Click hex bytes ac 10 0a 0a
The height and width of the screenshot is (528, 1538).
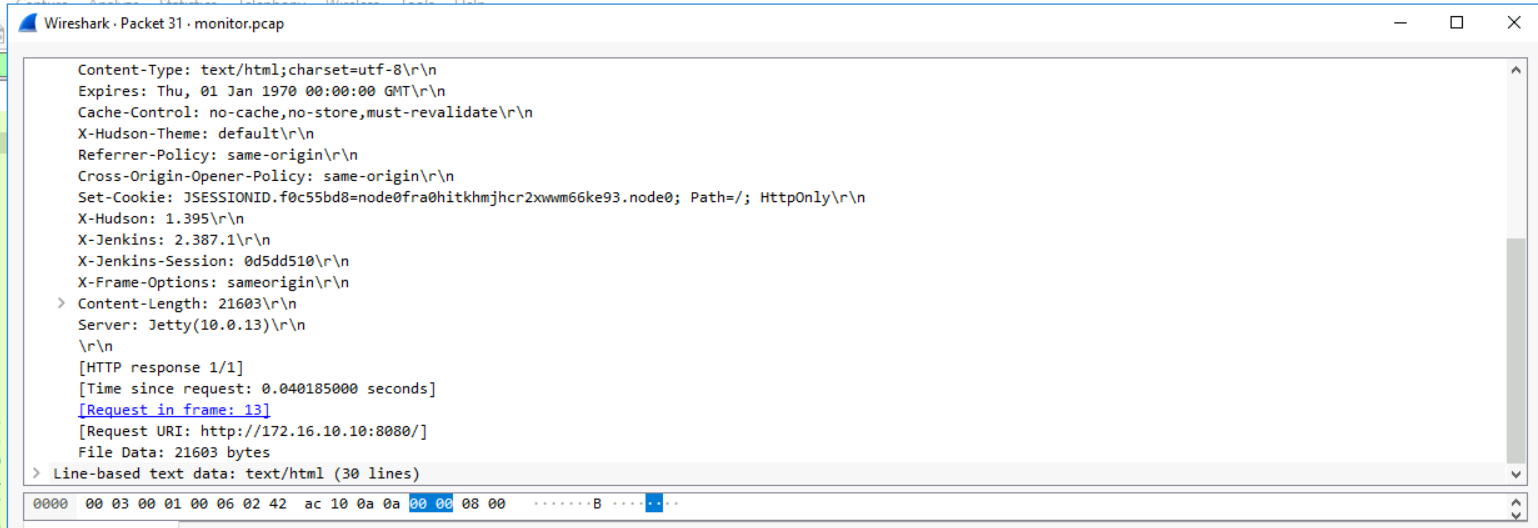(353, 504)
